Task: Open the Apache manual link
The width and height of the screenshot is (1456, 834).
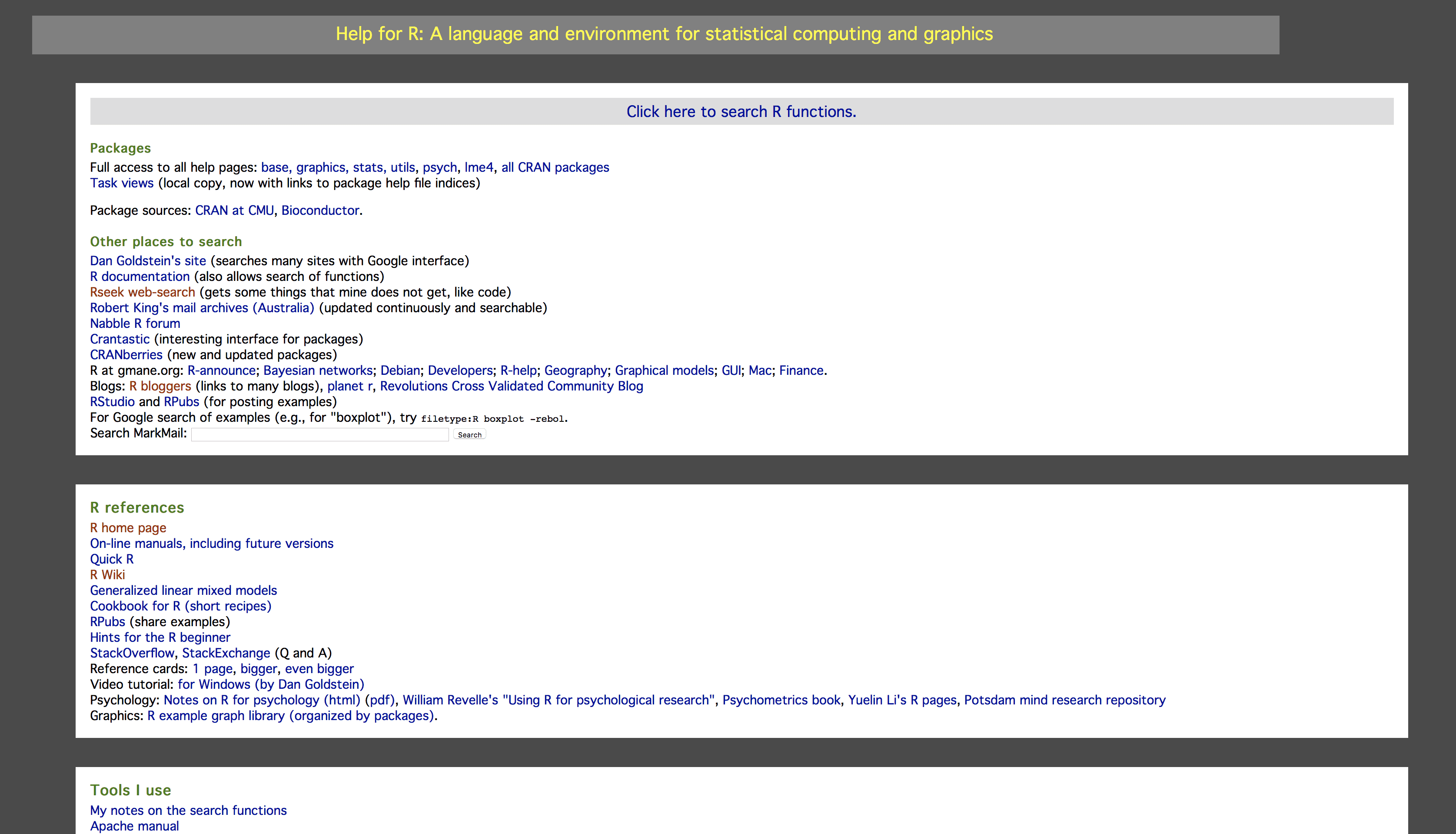Action: tap(135, 826)
